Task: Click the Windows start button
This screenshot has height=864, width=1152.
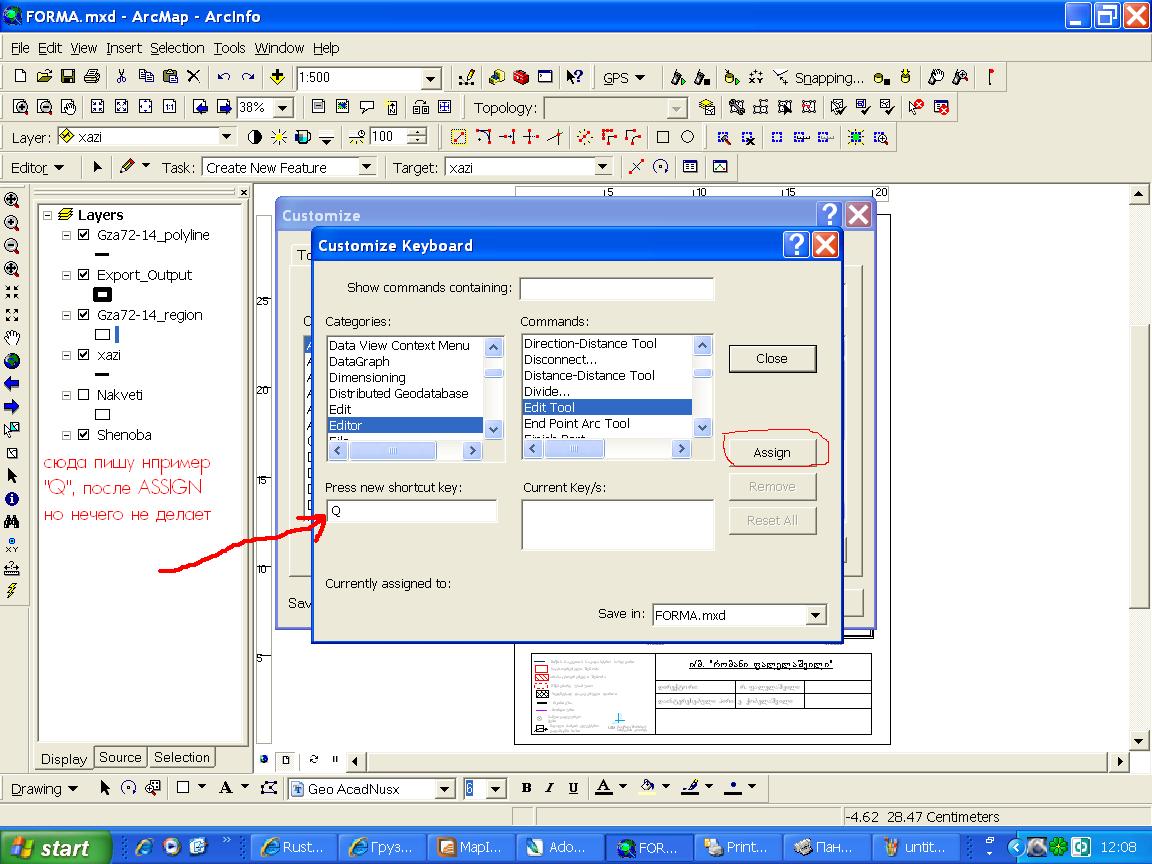Action: click(56, 847)
